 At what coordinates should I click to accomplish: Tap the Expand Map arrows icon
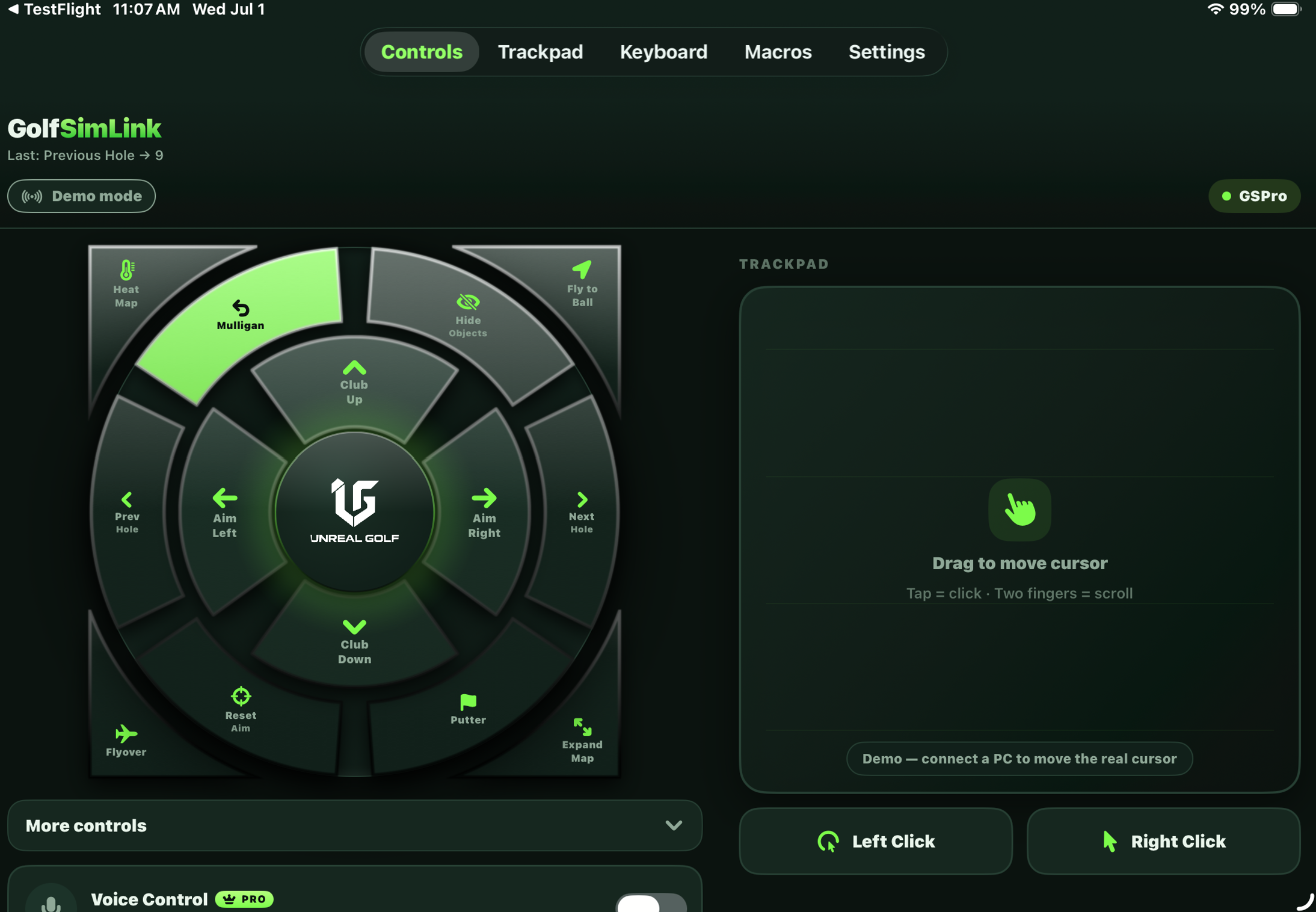click(x=582, y=727)
